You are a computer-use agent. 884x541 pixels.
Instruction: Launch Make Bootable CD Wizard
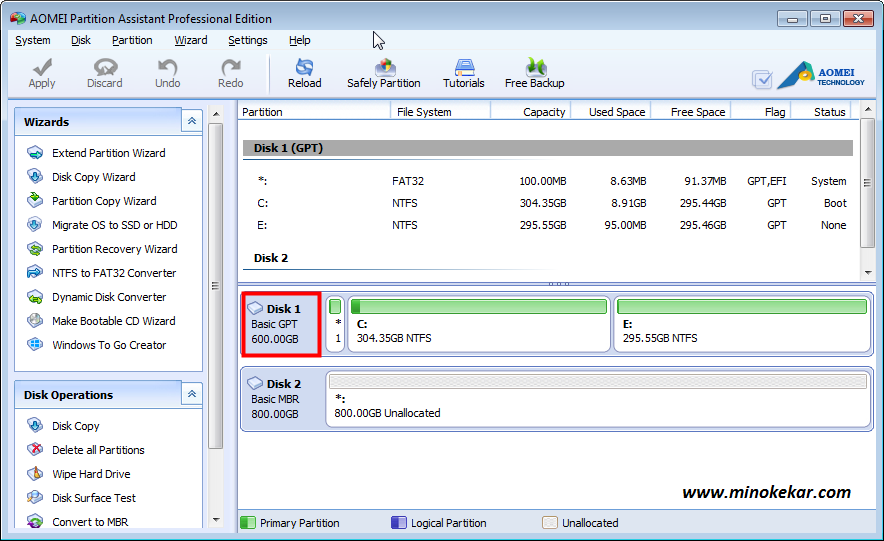coord(113,321)
